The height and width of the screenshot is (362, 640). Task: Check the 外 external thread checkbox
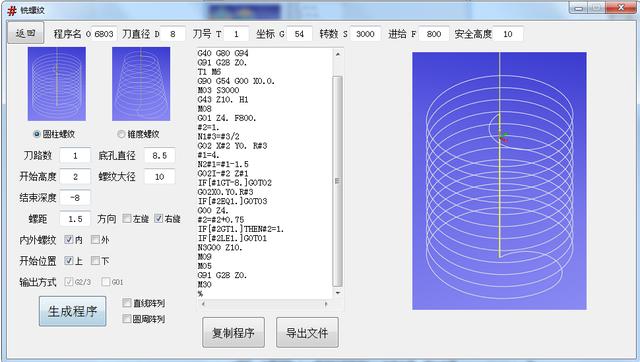click(x=95, y=240)
